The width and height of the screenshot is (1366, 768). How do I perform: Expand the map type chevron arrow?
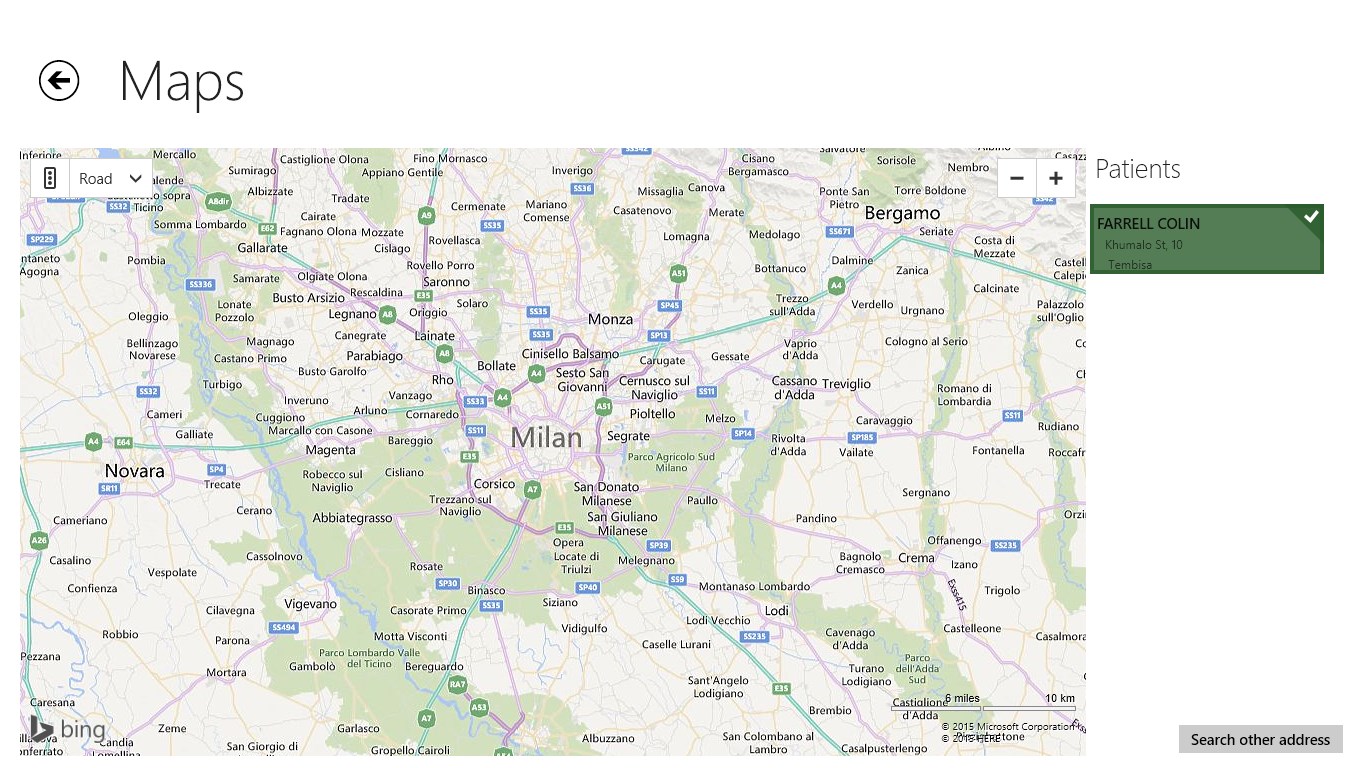coord(135,179)
